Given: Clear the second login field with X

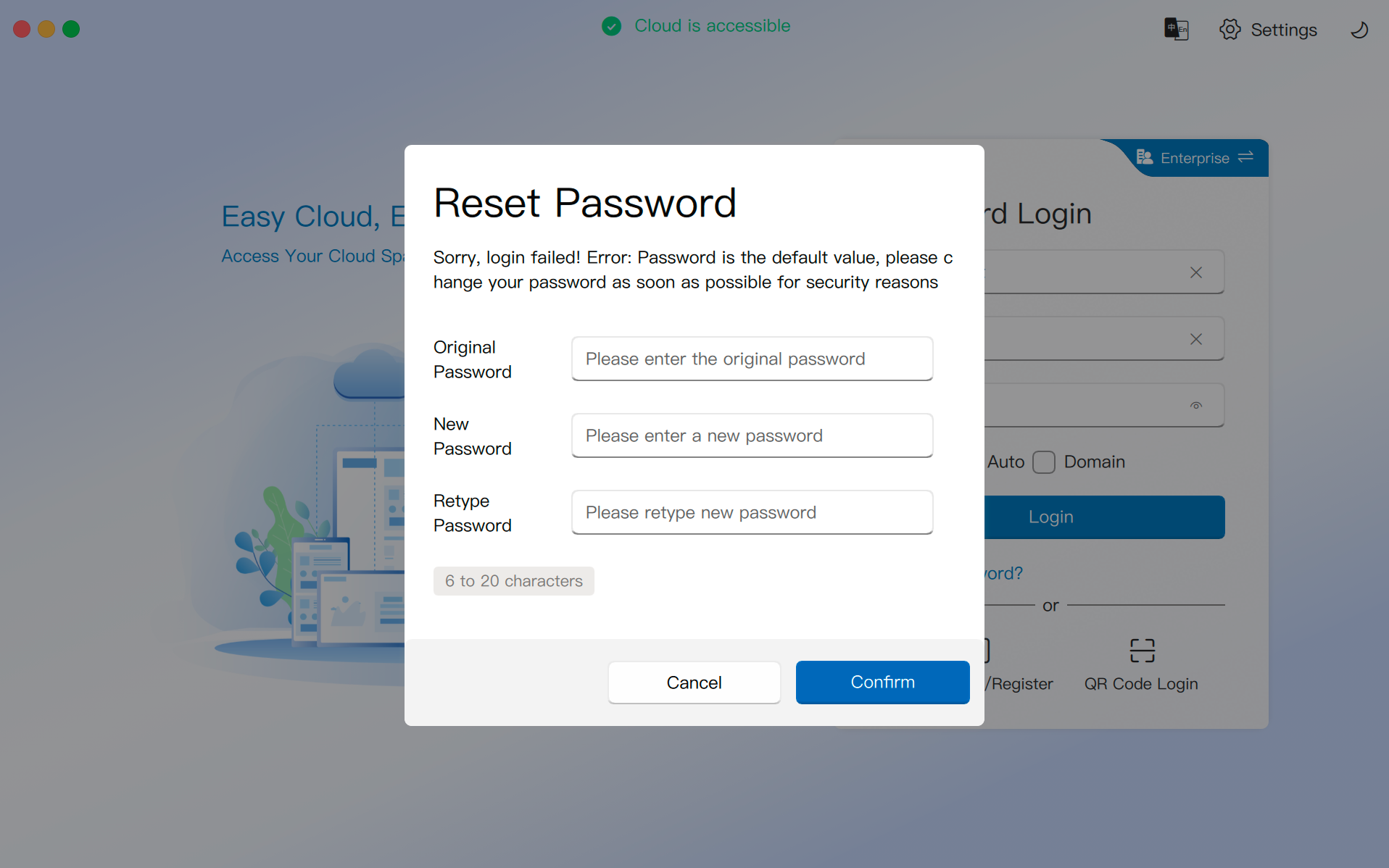Looking at the screenshot, I should (x=1195, y=339).
